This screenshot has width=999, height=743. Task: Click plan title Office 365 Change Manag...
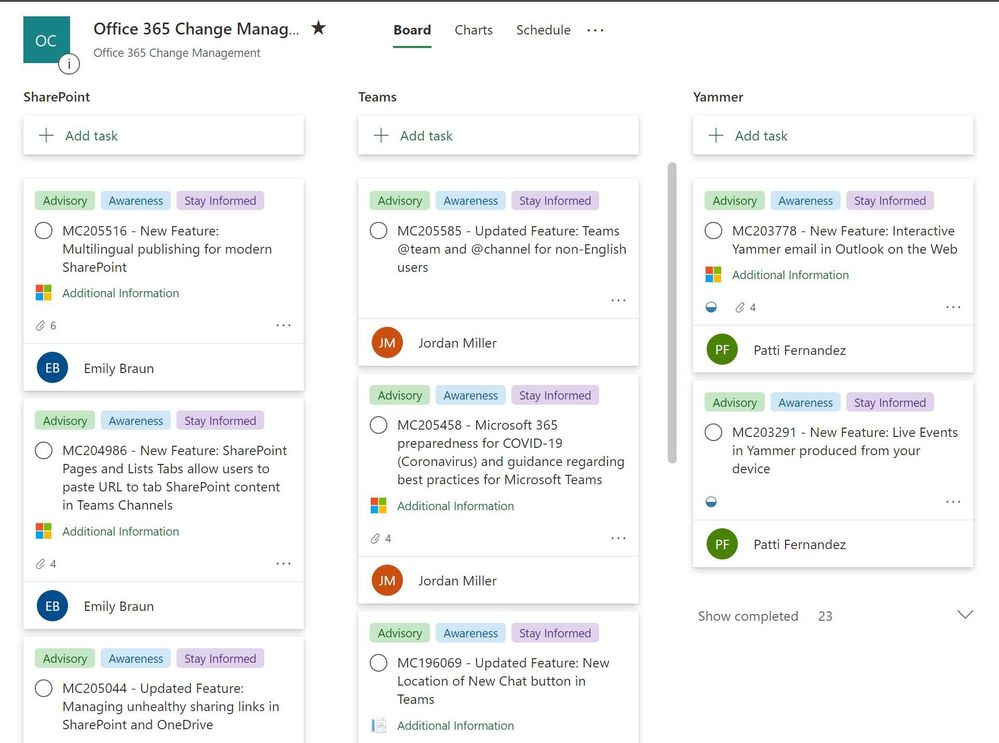[x=196, y=29]
